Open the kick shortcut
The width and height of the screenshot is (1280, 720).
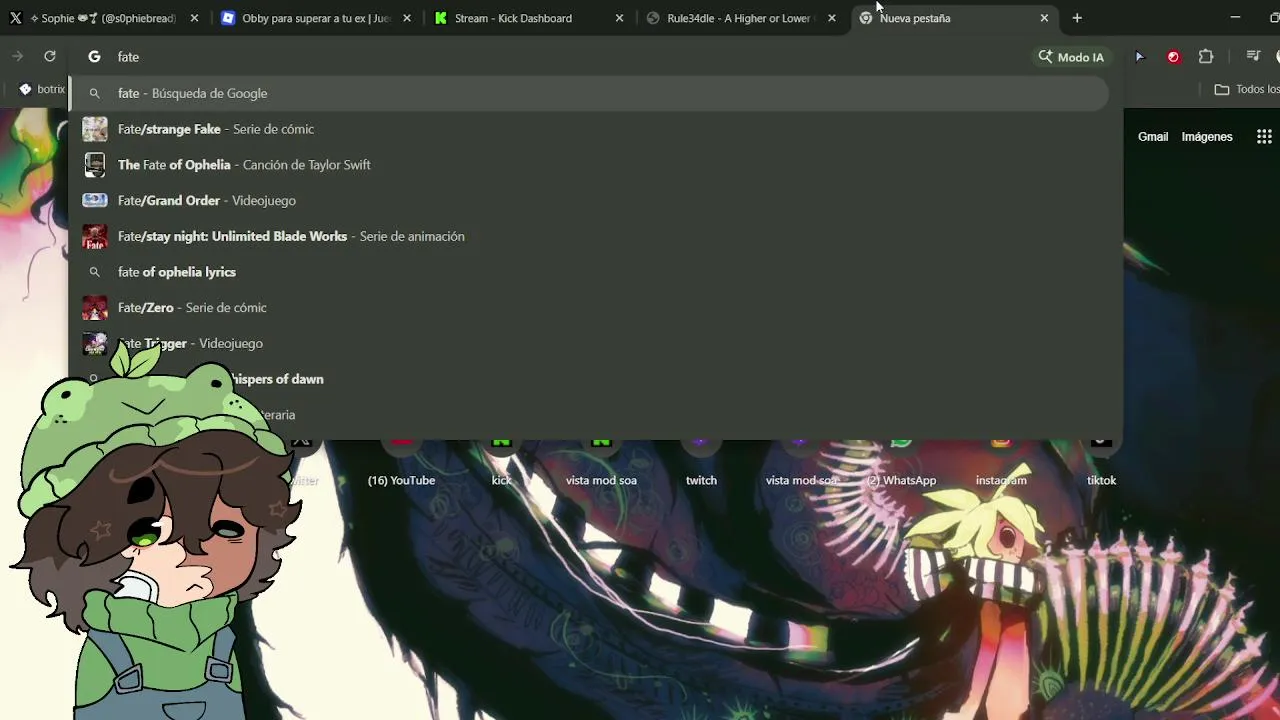[501, 462]
